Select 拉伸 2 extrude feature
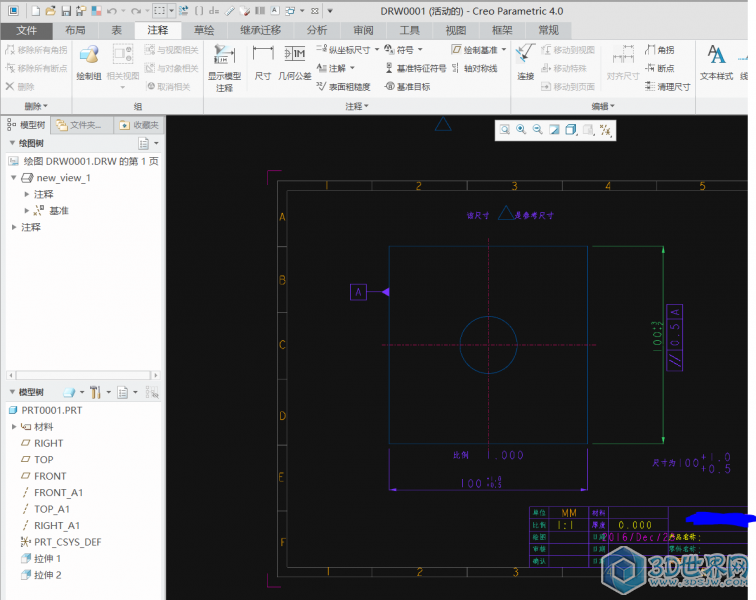 [x=42, y=575]
